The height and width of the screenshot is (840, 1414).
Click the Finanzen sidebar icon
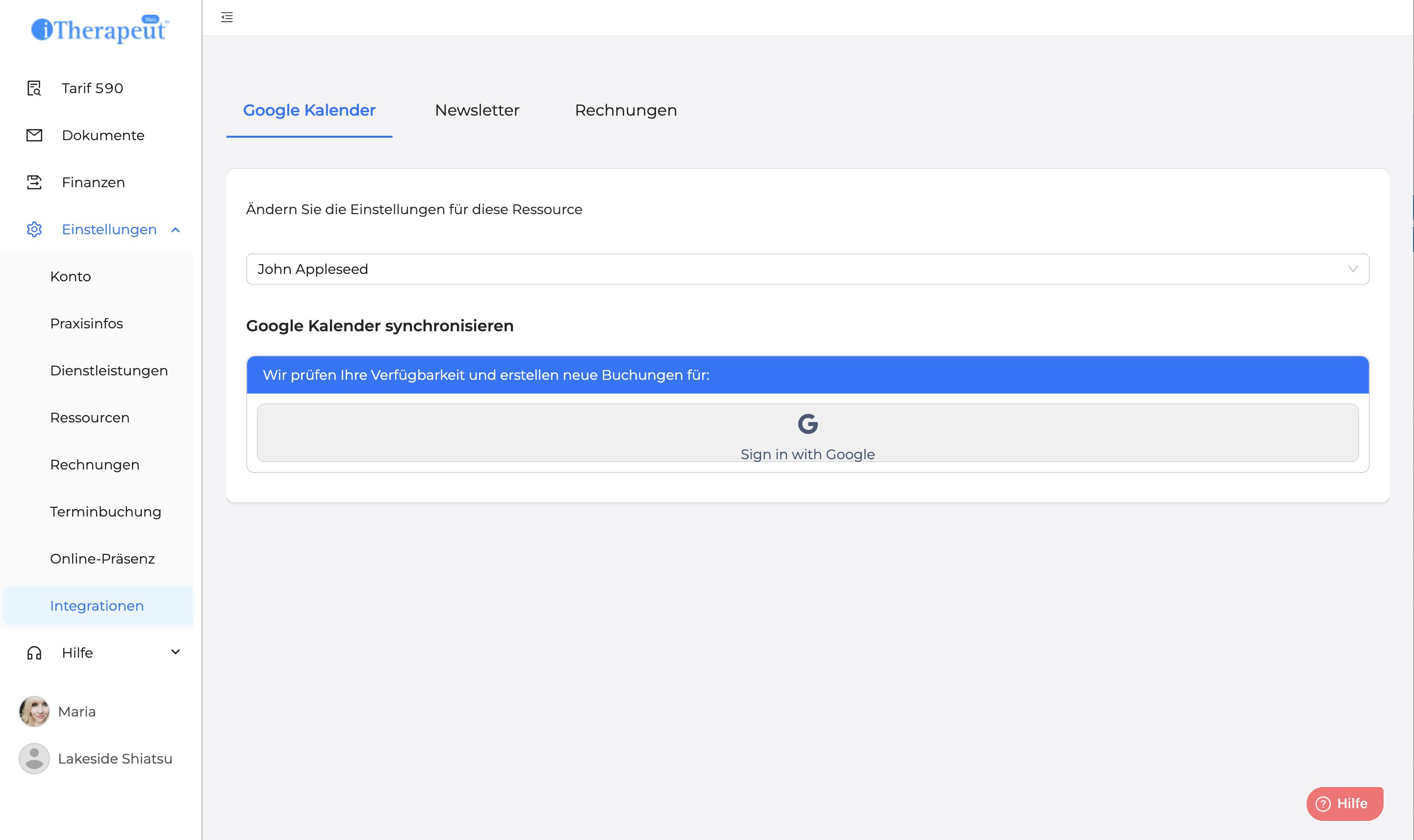coord(34,182)
